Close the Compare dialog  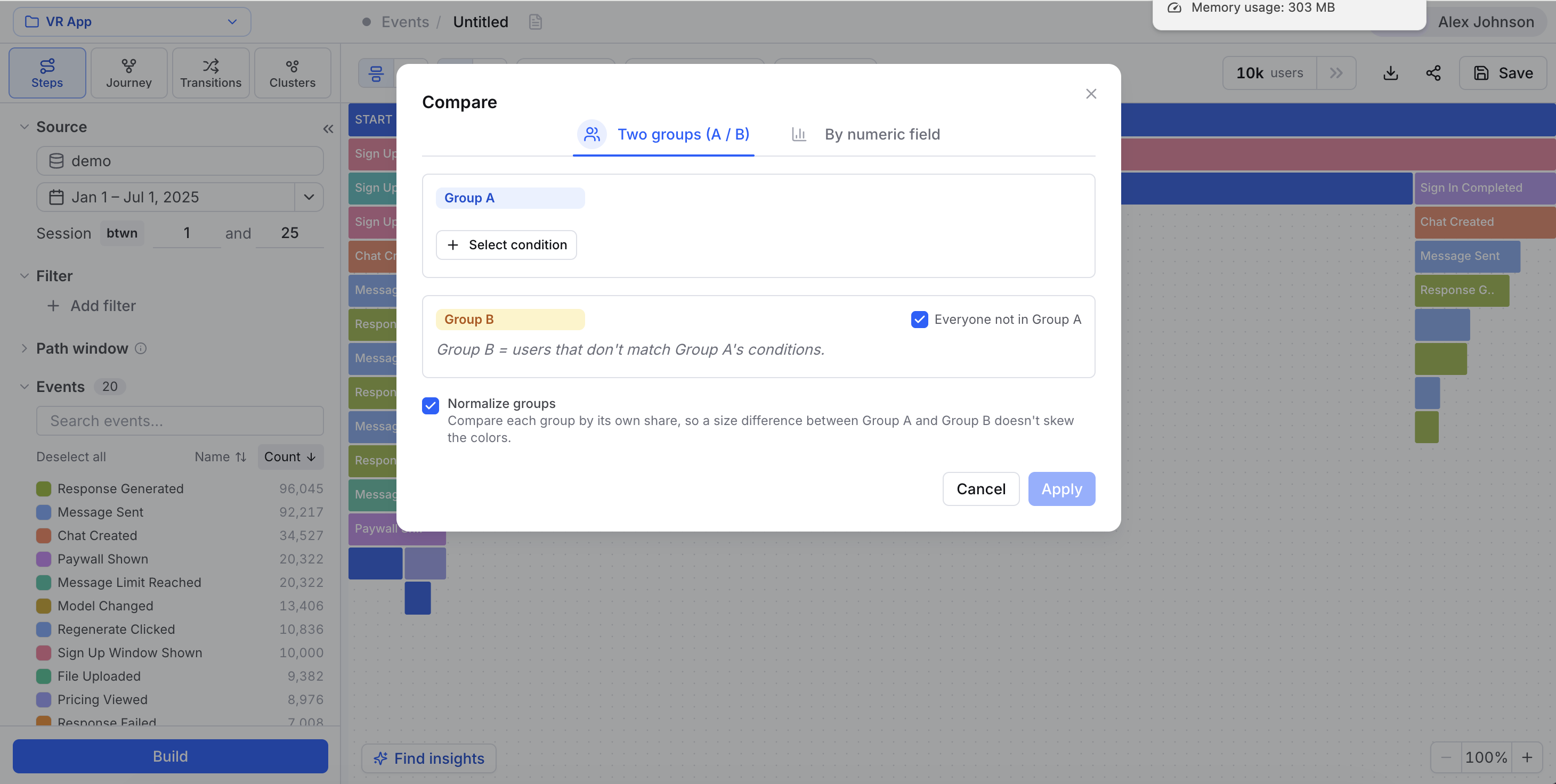point(1091,94)
